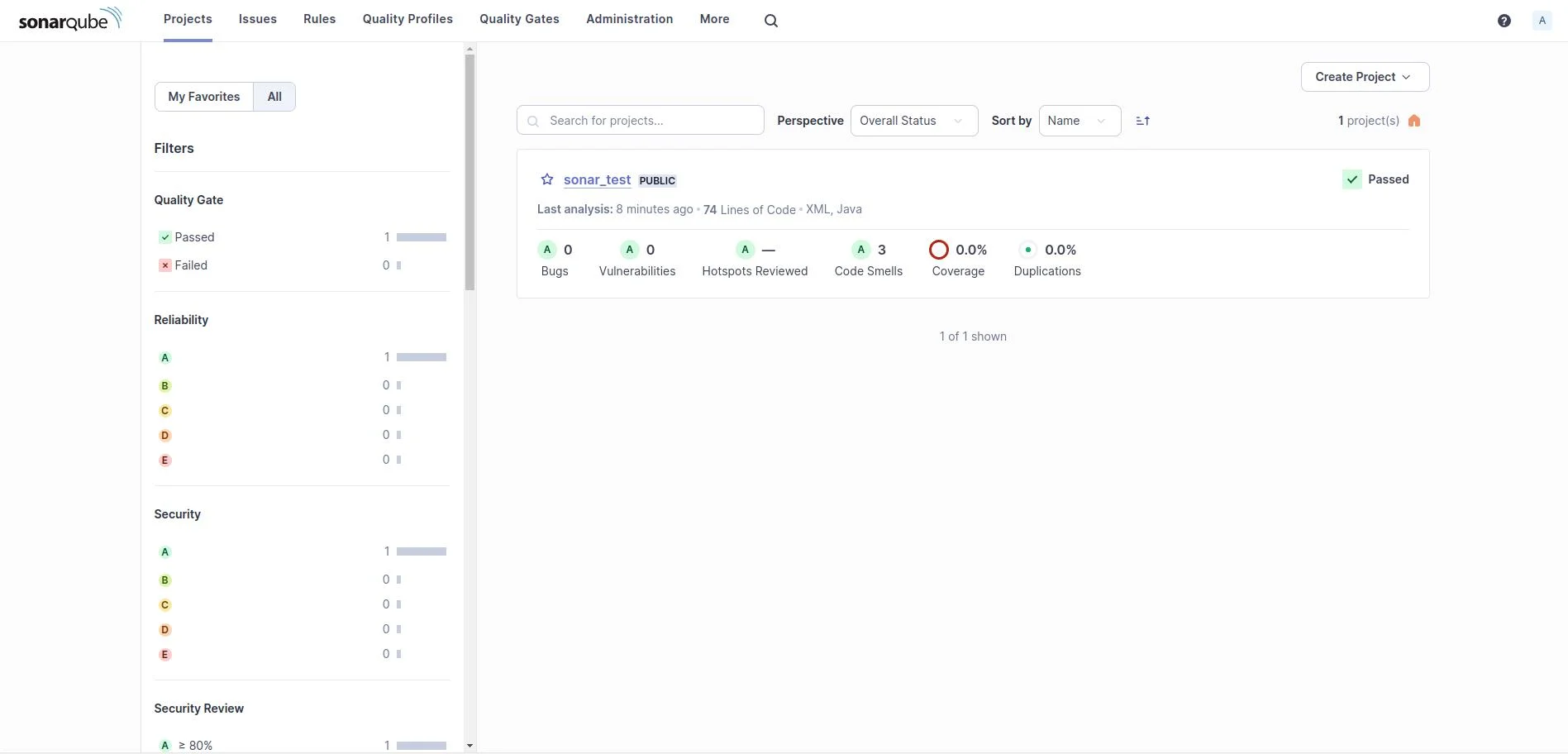The height and width of the screenshot is (754, 1568).
Task: Filter by Security rating B
Action: [164, 580]
